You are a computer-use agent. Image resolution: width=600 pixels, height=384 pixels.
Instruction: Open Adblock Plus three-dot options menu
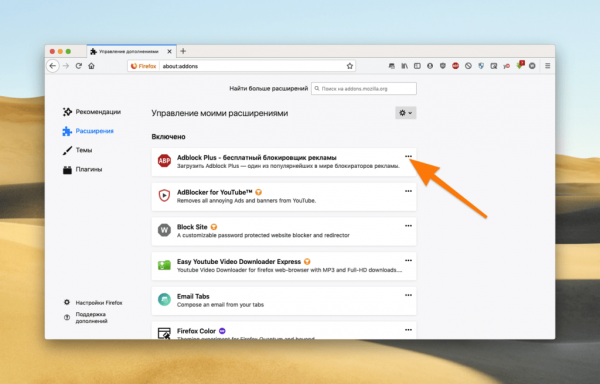(408, 156)
